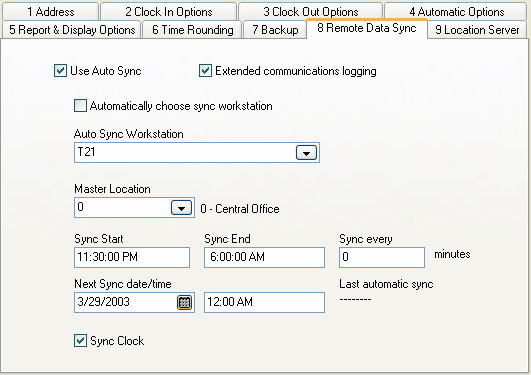This screenshot has height=375, width=531.
Task: Click the 'Last automatic sync' label
Action: [386, 284]
